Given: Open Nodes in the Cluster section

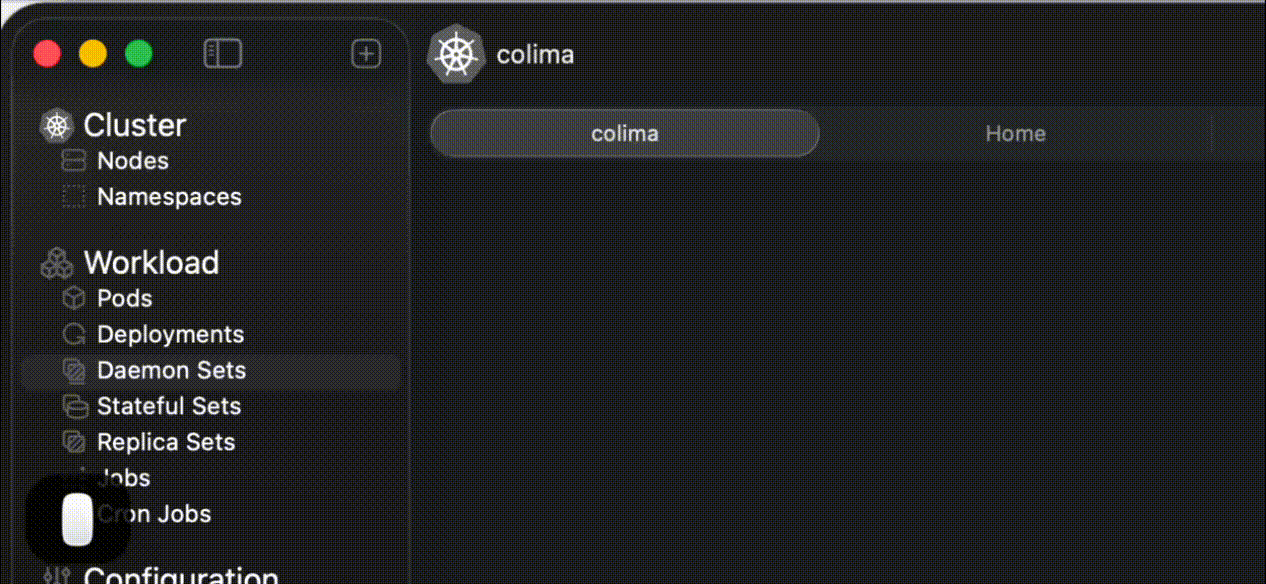Looking at the screenshot, I should point(132,161).
